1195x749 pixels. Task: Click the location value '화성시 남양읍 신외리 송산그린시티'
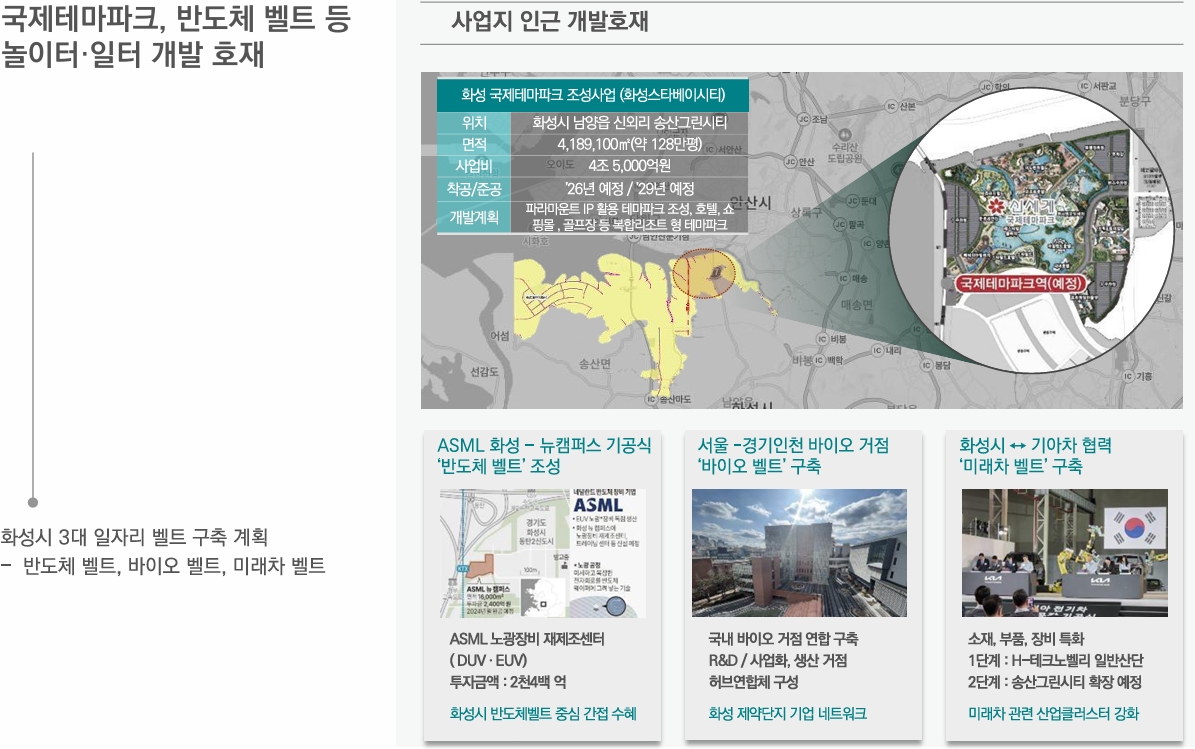click(x=630, y=123)
